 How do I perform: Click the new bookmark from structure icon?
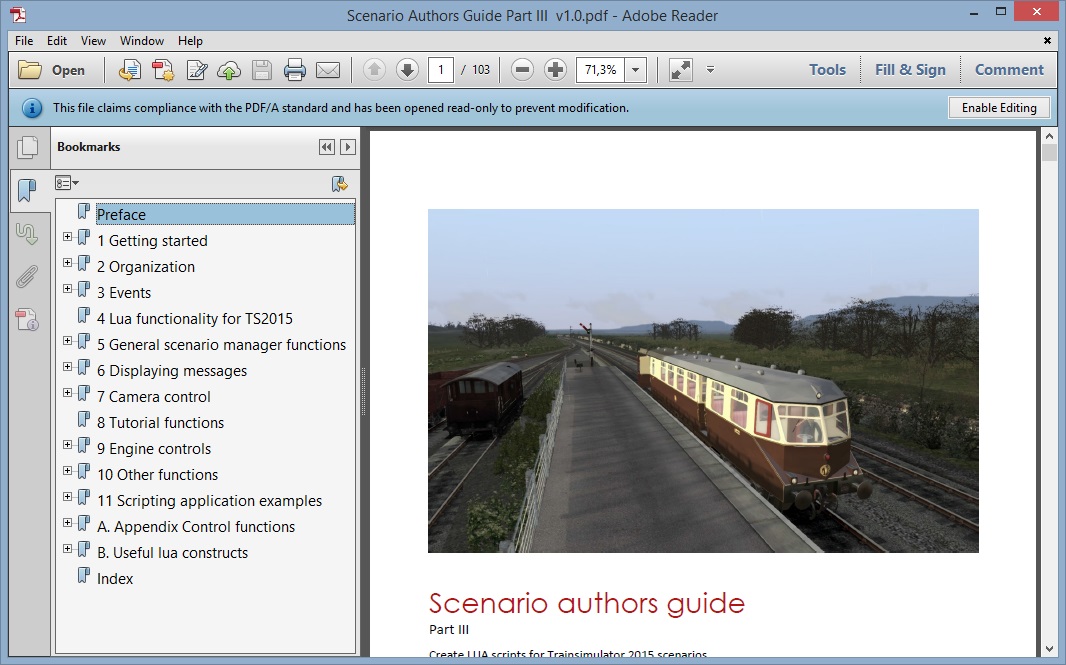(339, 184)
